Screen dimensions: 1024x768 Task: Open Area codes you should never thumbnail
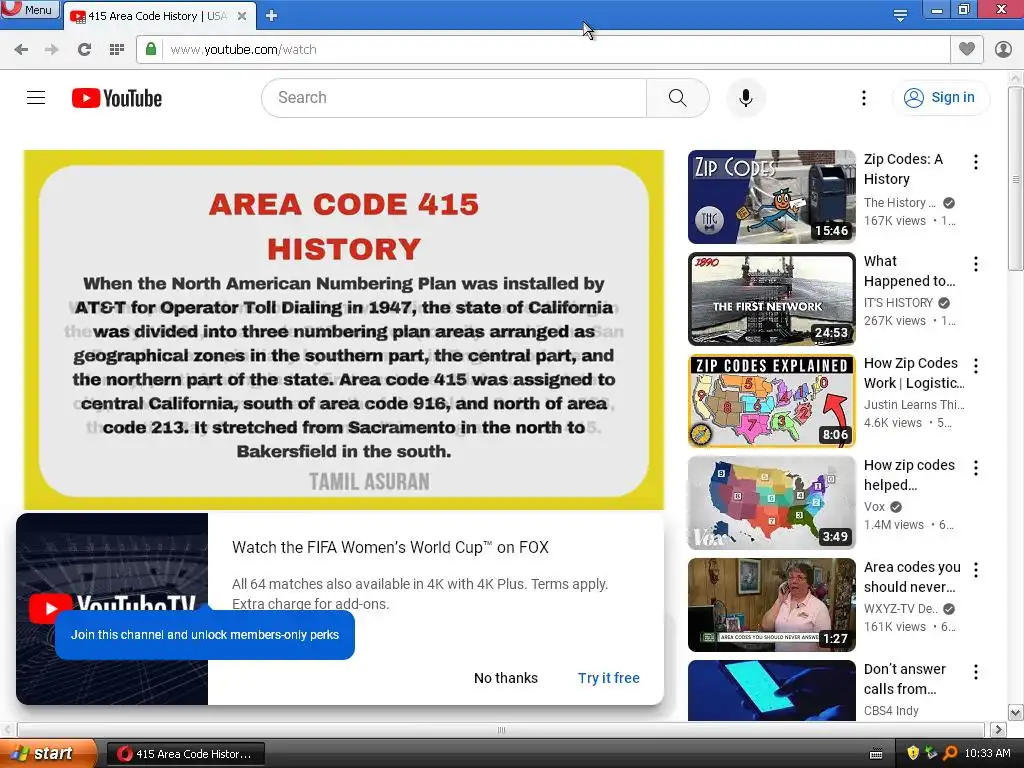(x=772, y=605)
